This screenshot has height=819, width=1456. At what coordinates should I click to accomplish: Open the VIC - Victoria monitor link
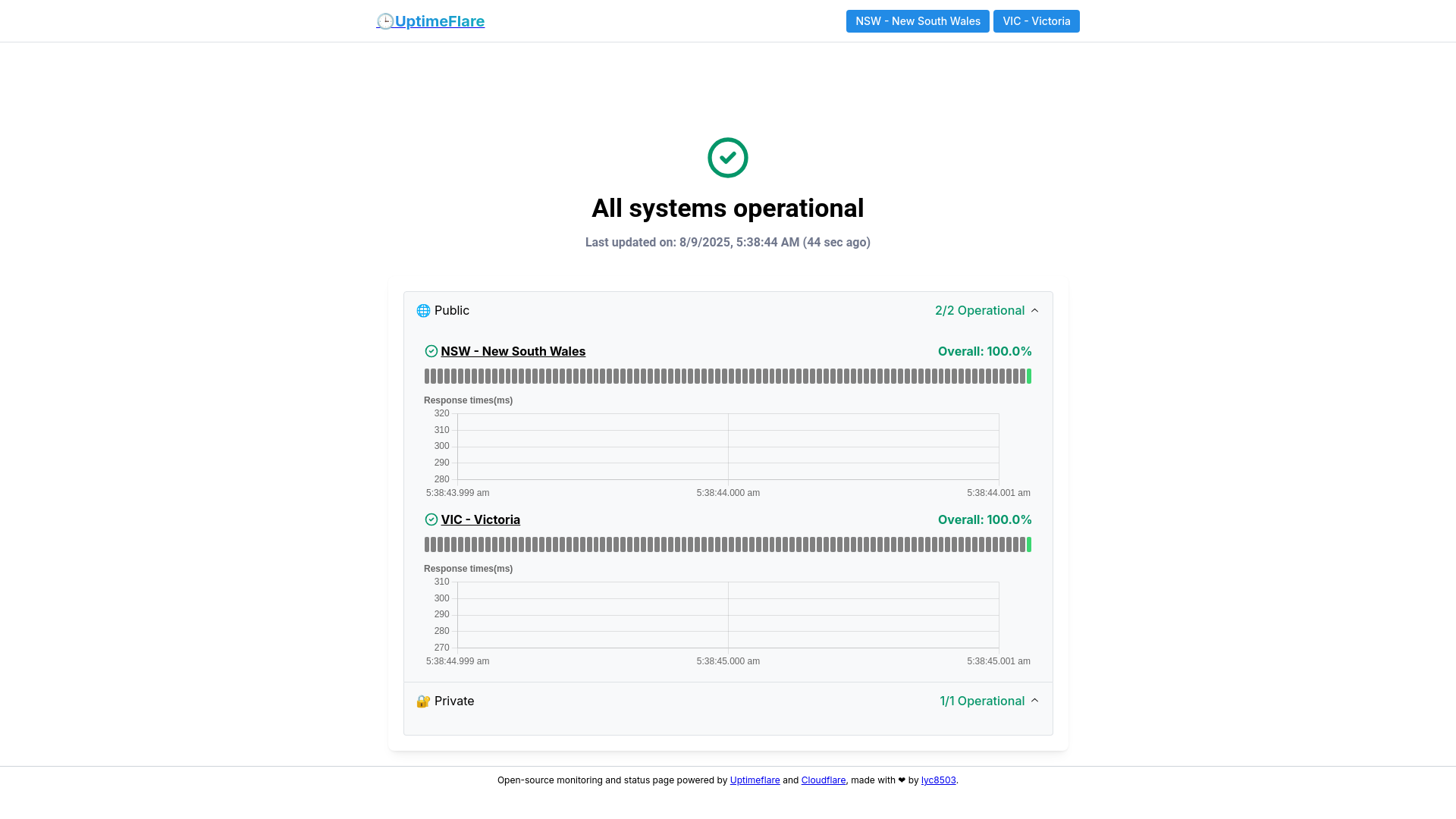point(481,519)
